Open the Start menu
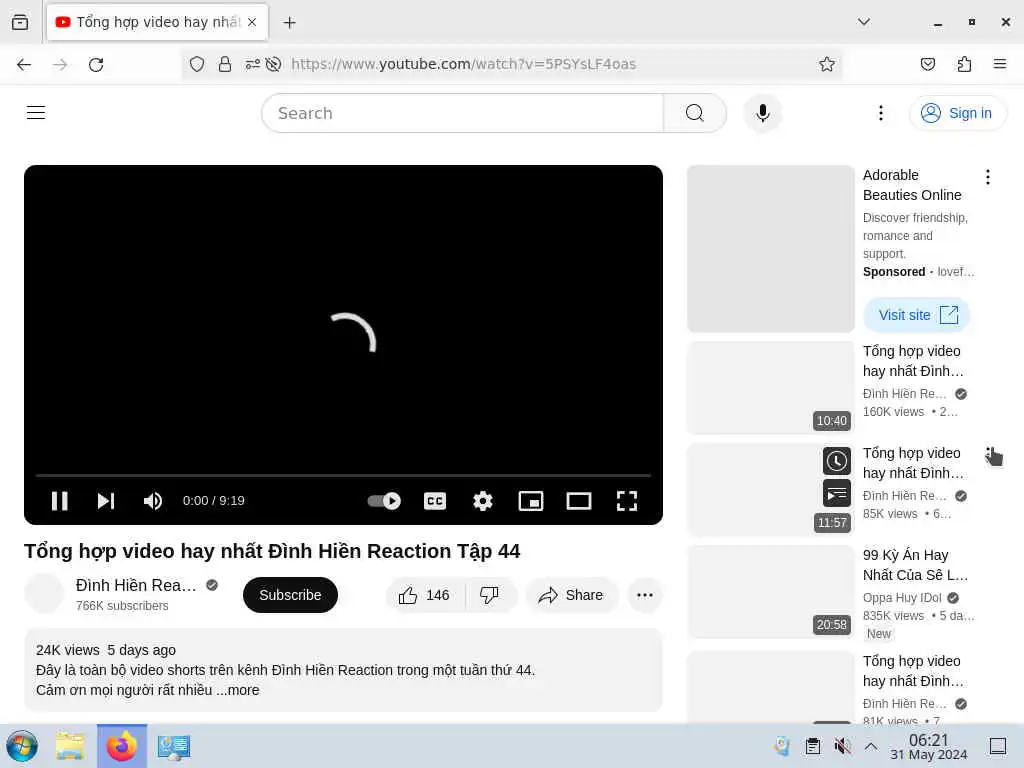 [x=22, y=746]
